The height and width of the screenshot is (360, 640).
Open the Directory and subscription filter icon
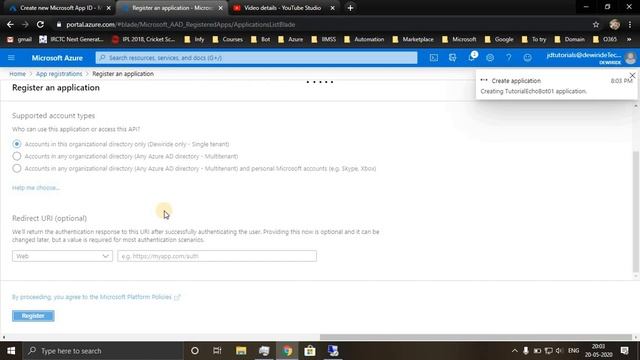[452, 58]
